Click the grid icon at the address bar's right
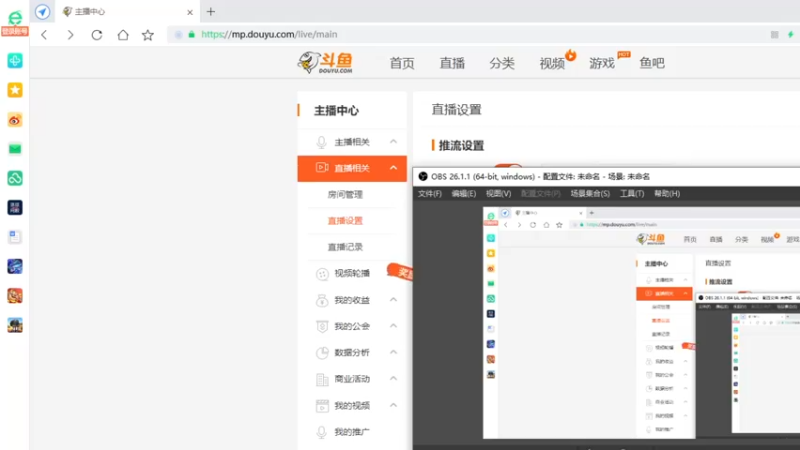Viewport: 800px width, 450px height. tap(774, 35)
